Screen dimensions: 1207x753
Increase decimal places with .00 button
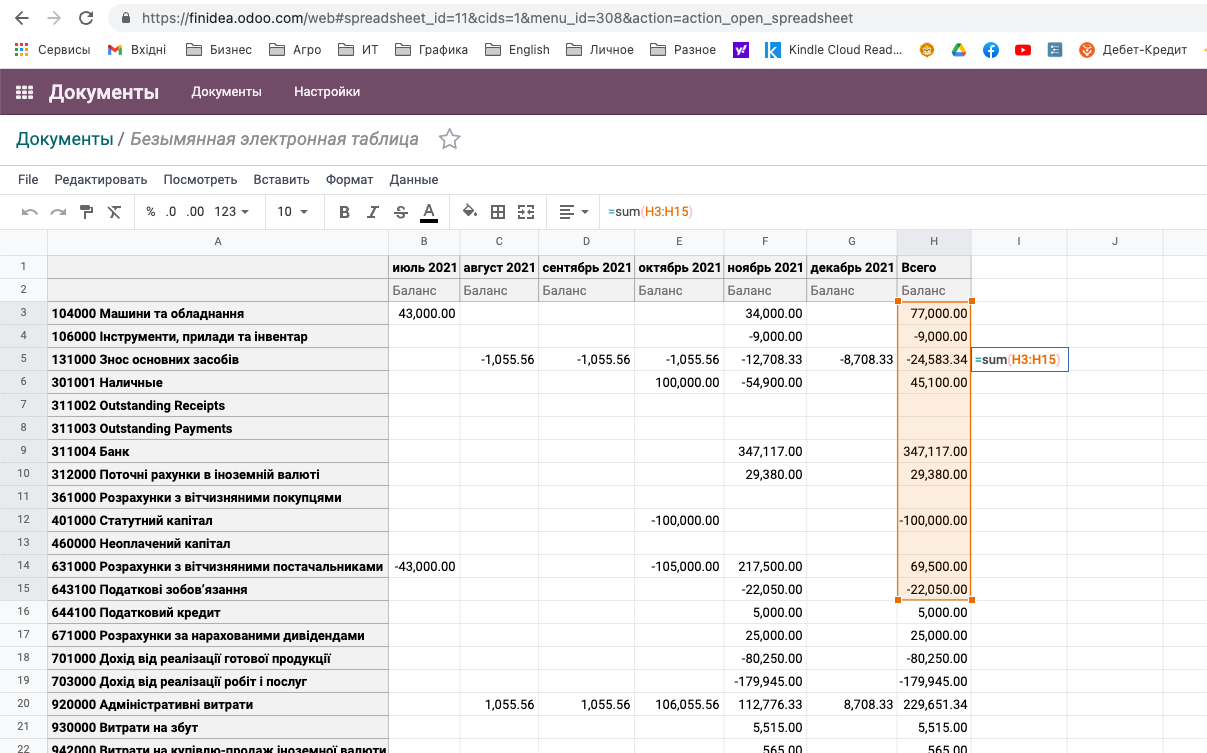(196, 212)
